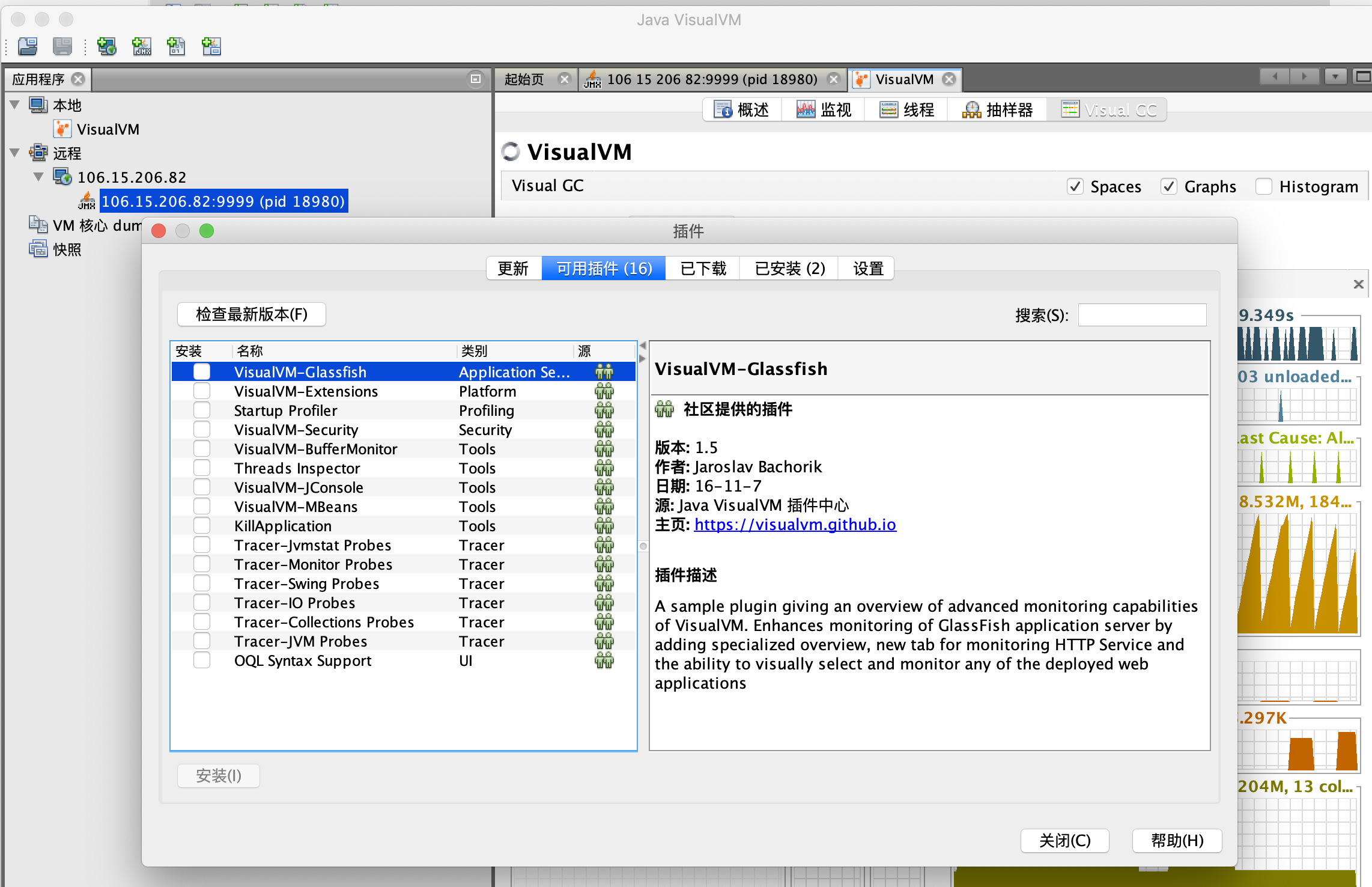Image resolution: width=1372 pixels, height=887 pixels.
Task: Switch to the 已安装 (2) tab
Action: [789, 268]
